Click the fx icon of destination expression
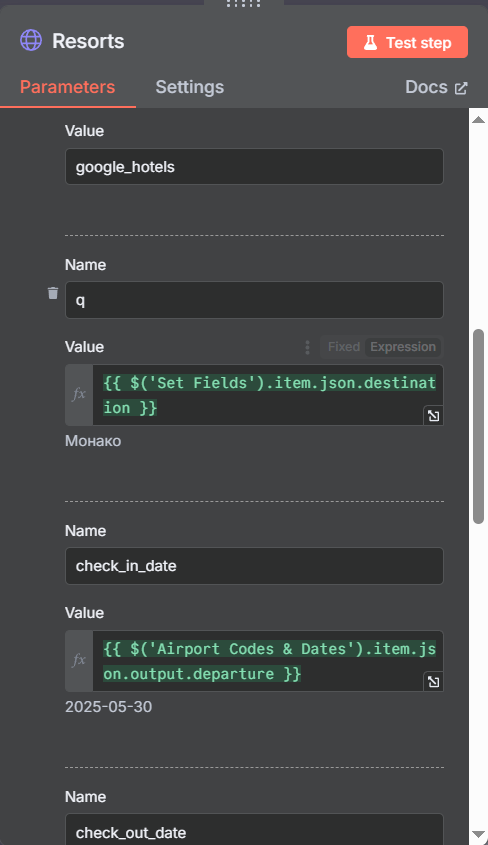The image size is (488, 845). 79,394
